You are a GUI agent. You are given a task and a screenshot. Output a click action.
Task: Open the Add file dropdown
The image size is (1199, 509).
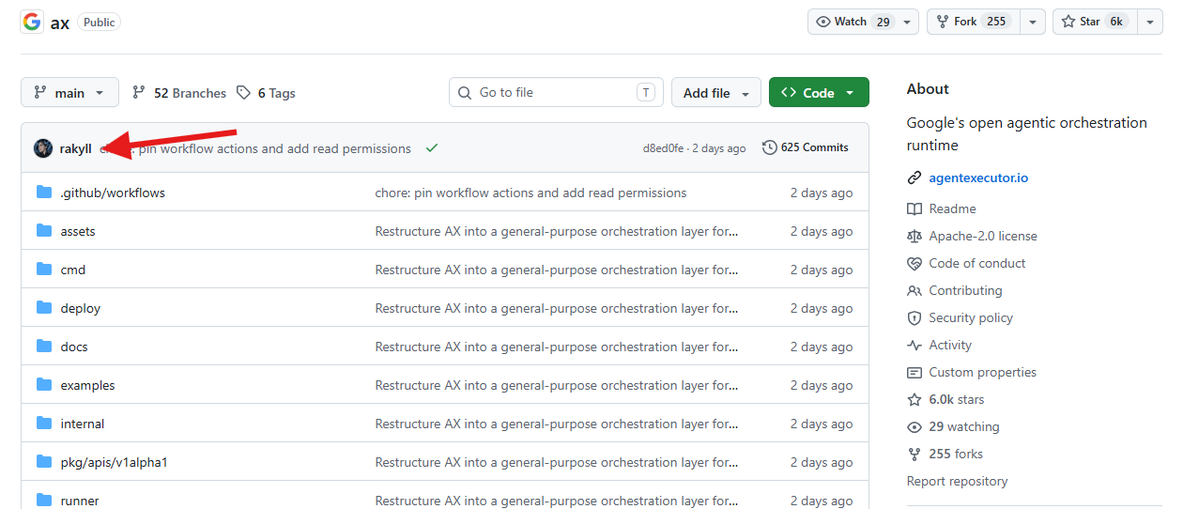(716, 92)
